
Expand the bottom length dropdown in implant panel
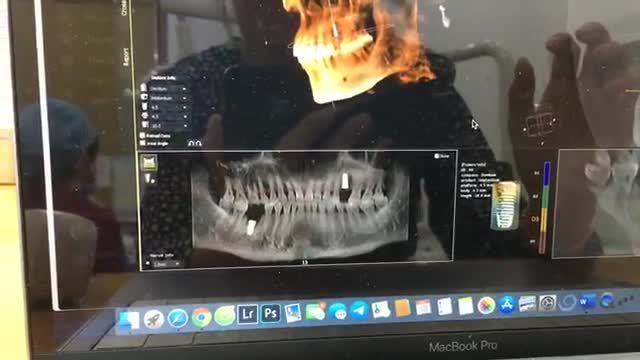(x=169, y=126)
